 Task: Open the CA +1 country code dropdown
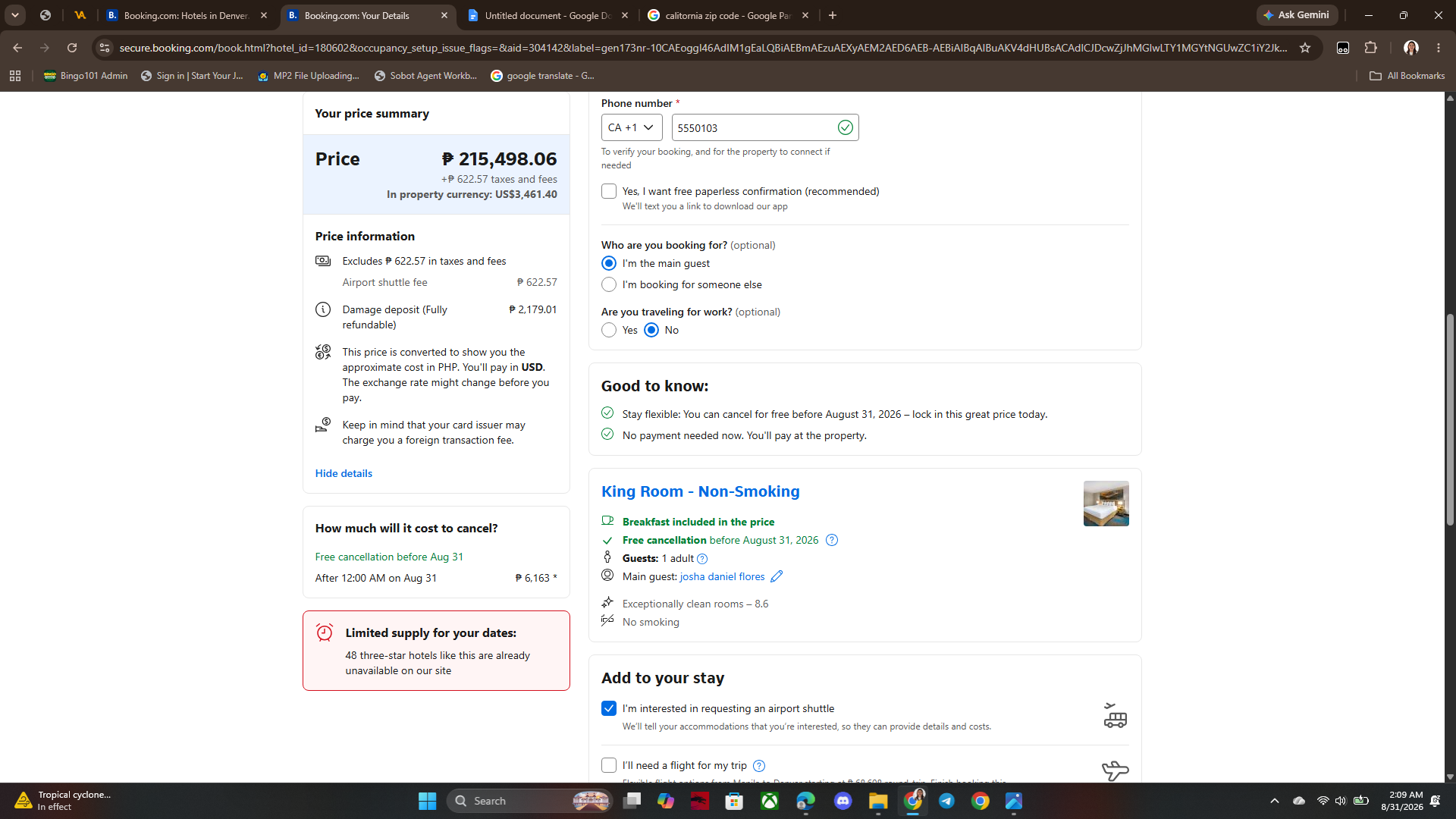[632, 127]
